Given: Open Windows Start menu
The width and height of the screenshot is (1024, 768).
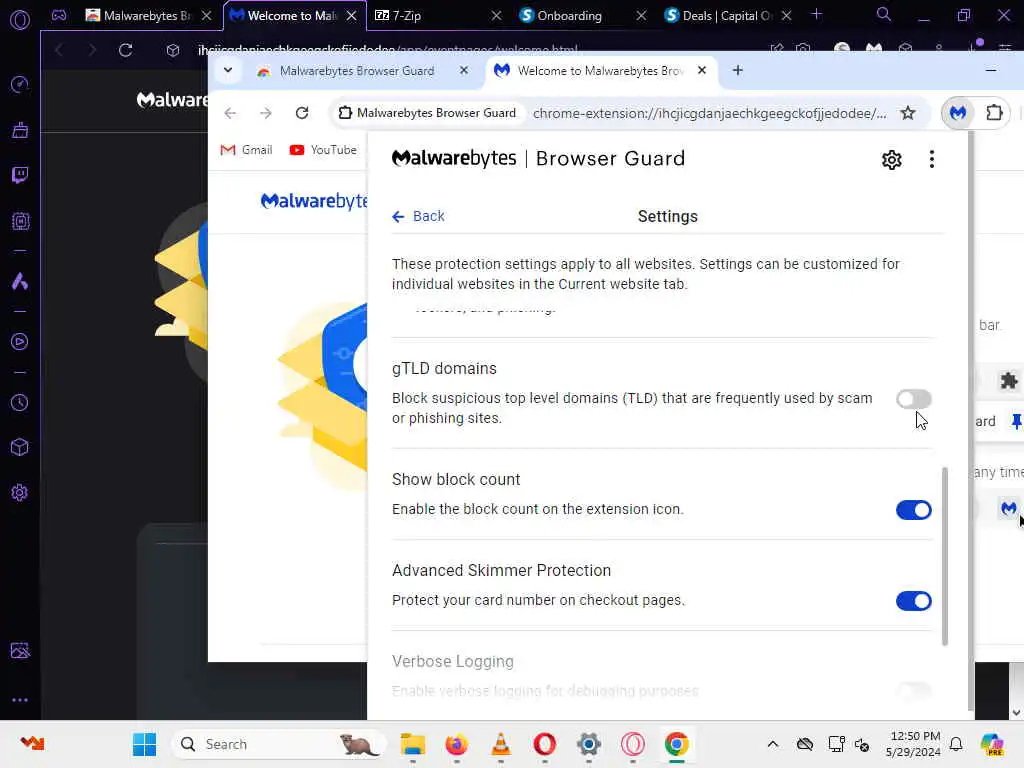Looking at the screenshot, I should coord(144,744).
